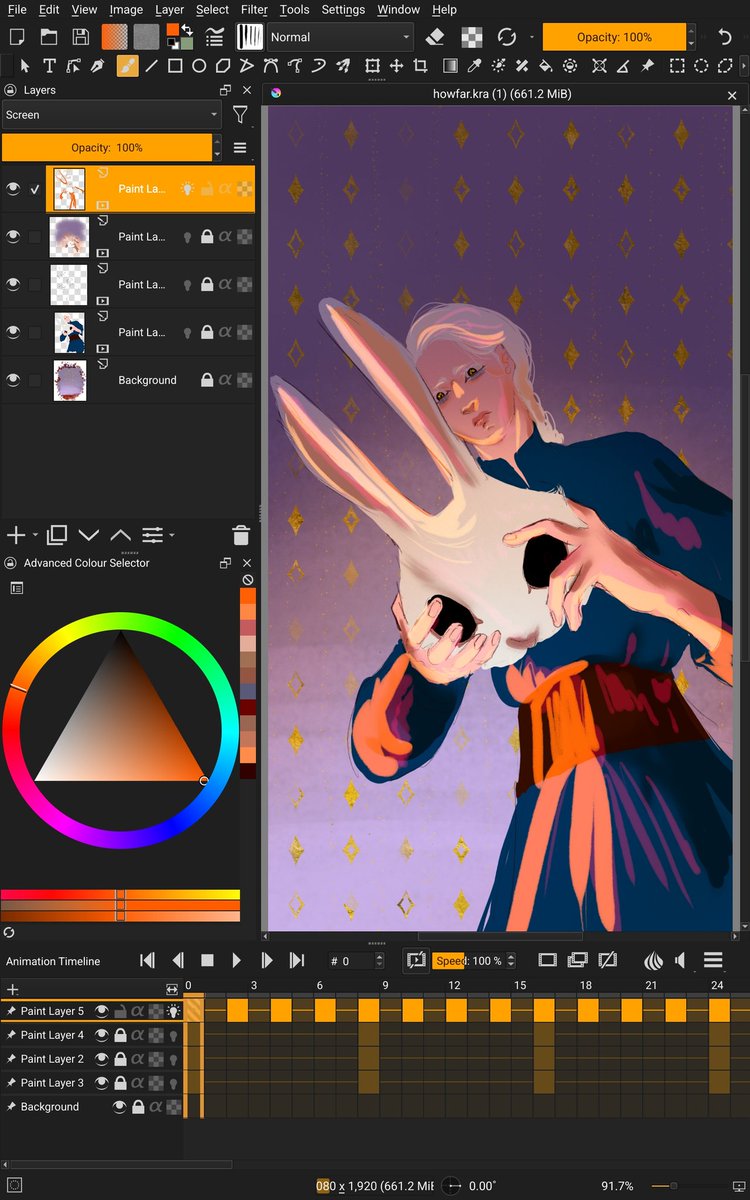Viewport: 750px width, 1200px height.
Task: Select the Colour Sampler eyedropper tool
Action: tap(474, 66)
